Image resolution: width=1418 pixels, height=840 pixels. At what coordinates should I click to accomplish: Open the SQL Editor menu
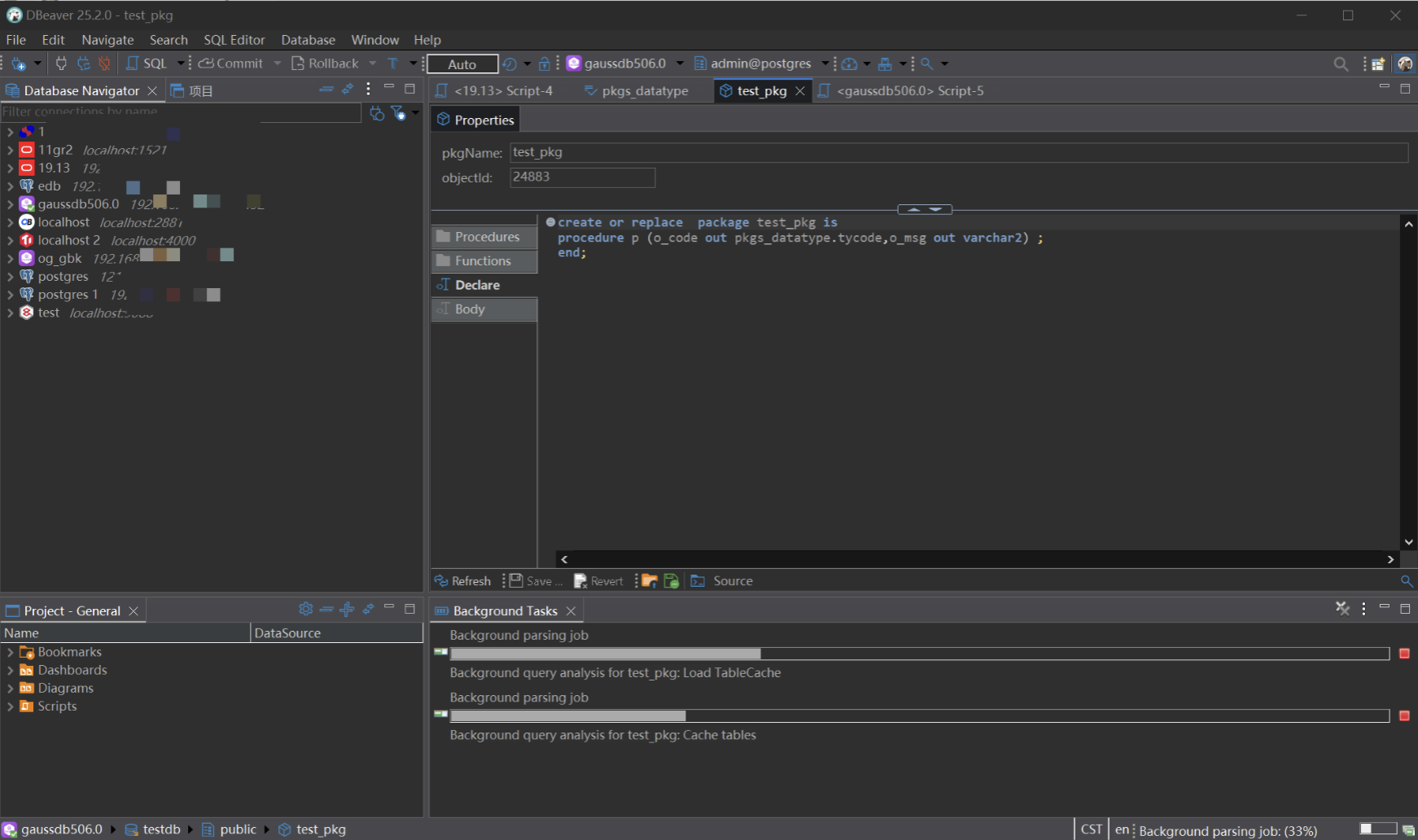pyautogui.click(x=234, y=40)
